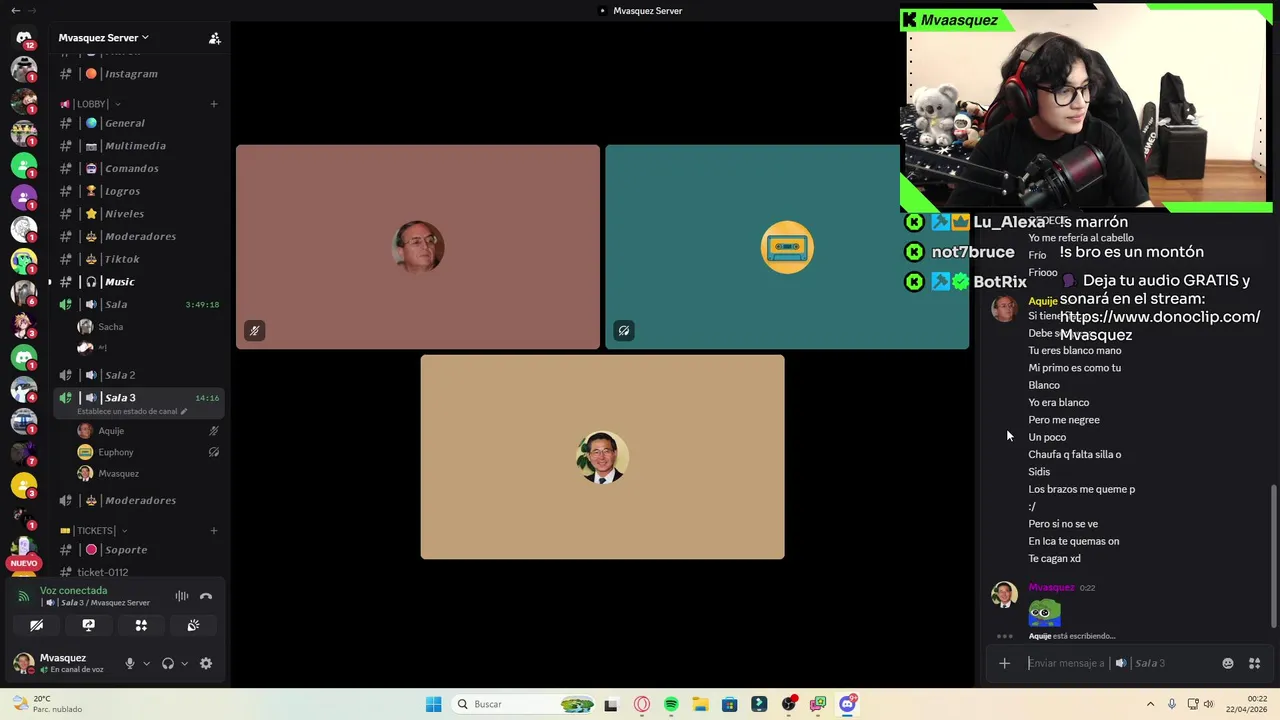Open input device options arrow beside microphone
The width and height of the screenshot is (1280, 720).
point(146,663)
